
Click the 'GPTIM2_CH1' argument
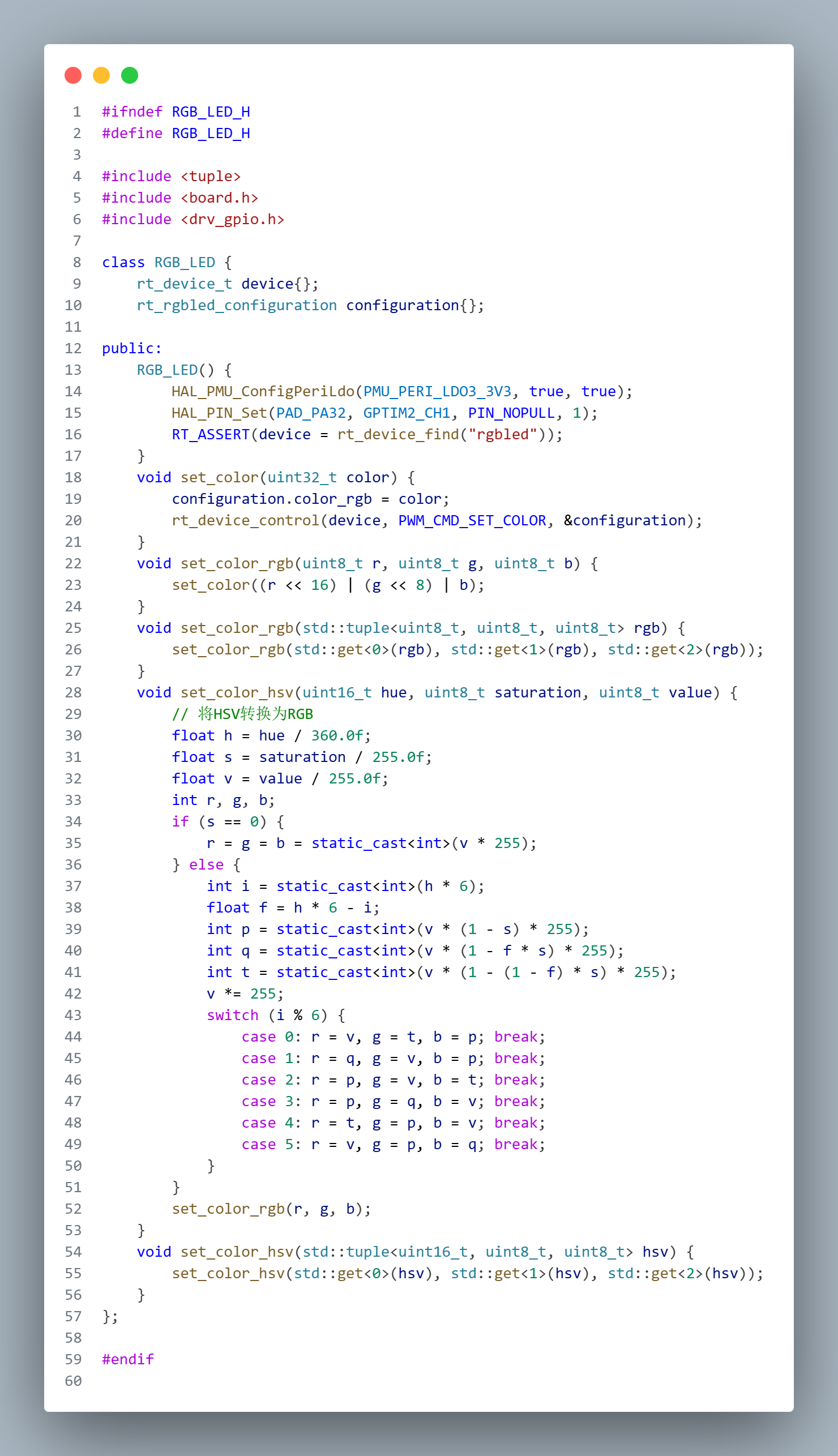407,413
